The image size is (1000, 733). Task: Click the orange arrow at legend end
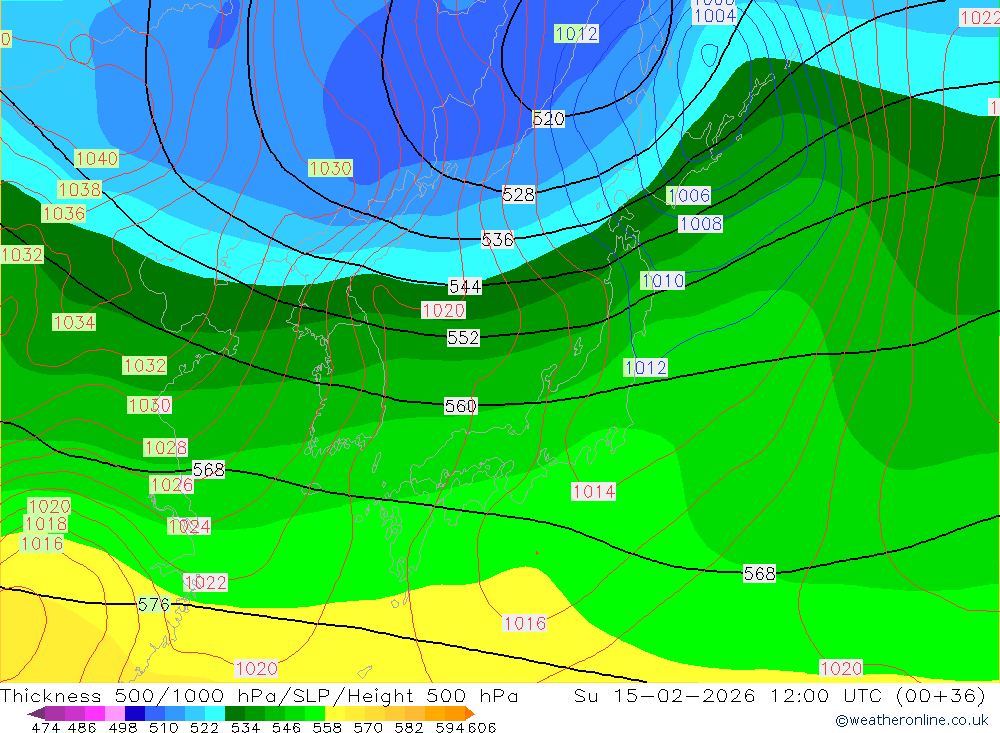tap(470, 713)
